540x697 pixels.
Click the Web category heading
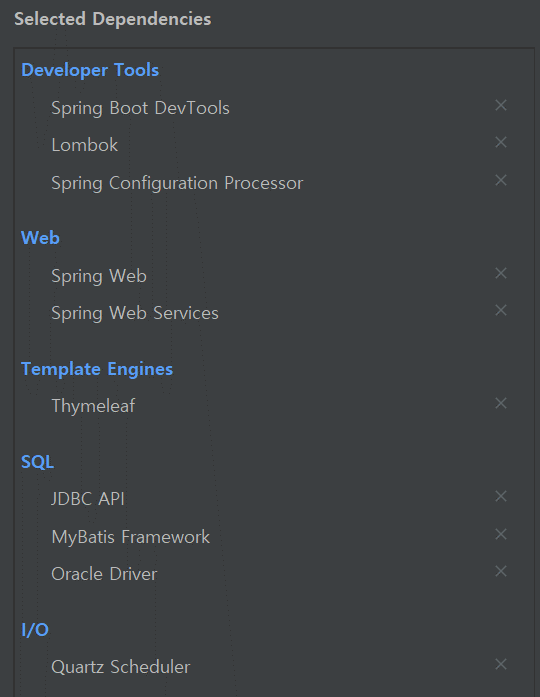tap(40, 238)
